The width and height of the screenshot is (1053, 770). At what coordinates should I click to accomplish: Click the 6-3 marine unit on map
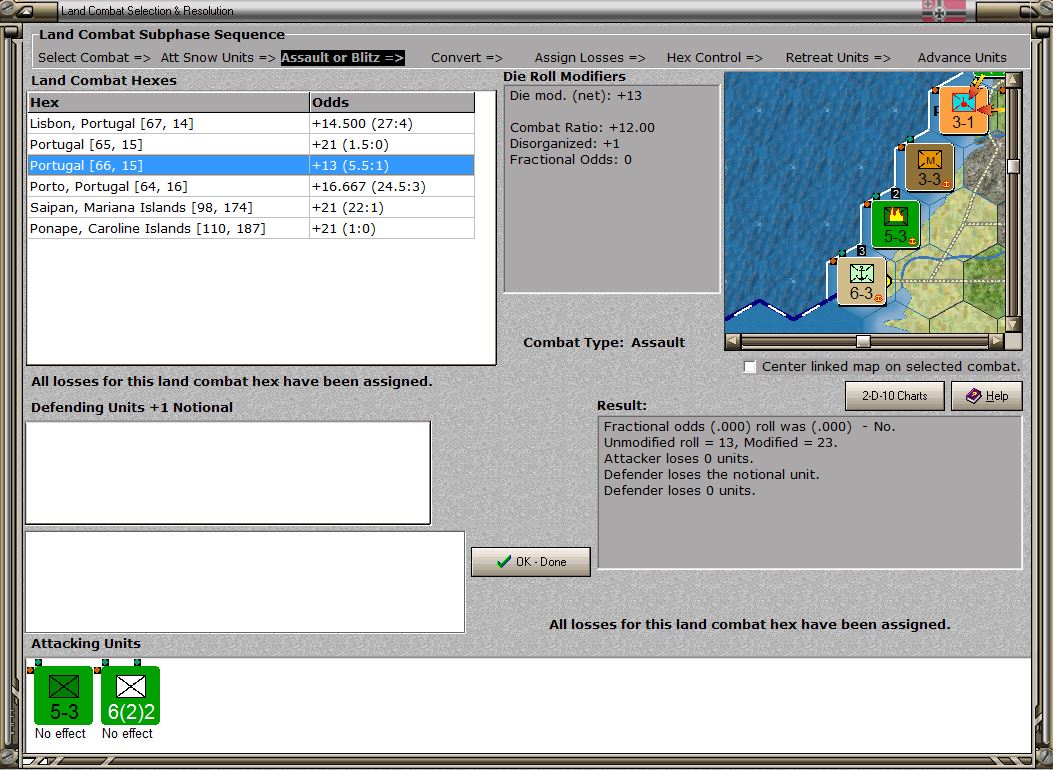[x=862, y=281]
